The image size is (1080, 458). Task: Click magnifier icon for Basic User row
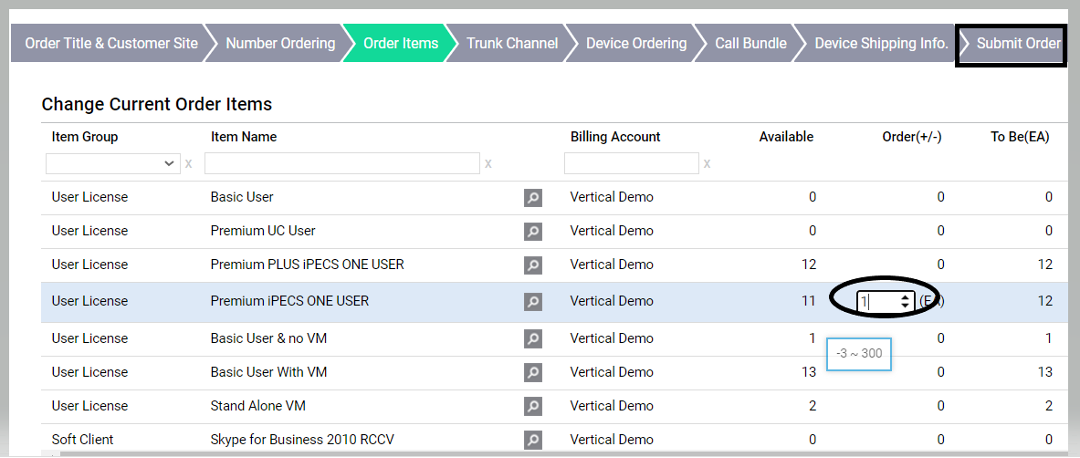click(x=533, y=198)
